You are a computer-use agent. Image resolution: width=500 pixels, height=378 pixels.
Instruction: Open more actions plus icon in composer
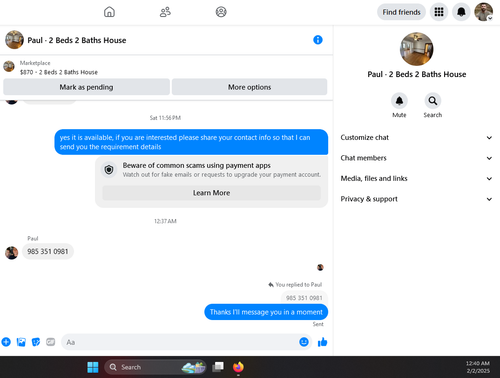click(x=6, y=342)
